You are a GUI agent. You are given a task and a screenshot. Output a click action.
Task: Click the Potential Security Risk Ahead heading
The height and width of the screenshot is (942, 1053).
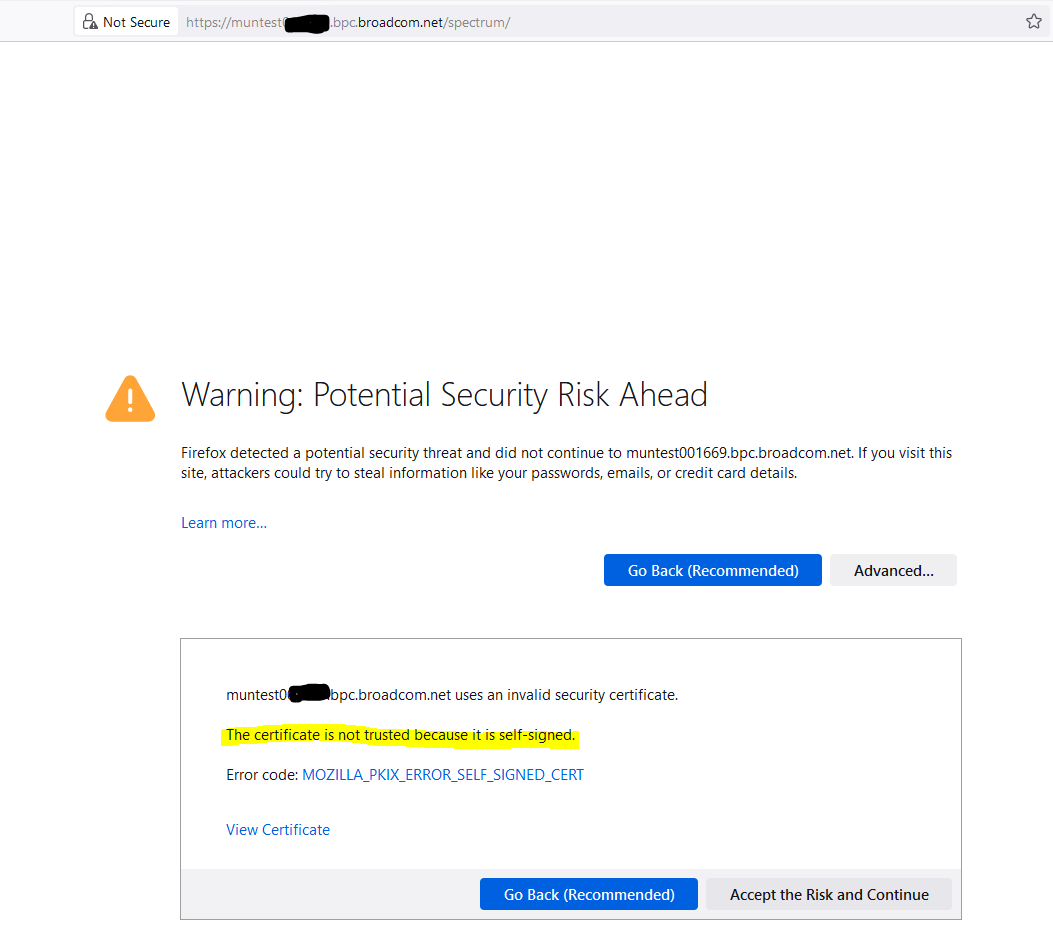pos(444,395)
